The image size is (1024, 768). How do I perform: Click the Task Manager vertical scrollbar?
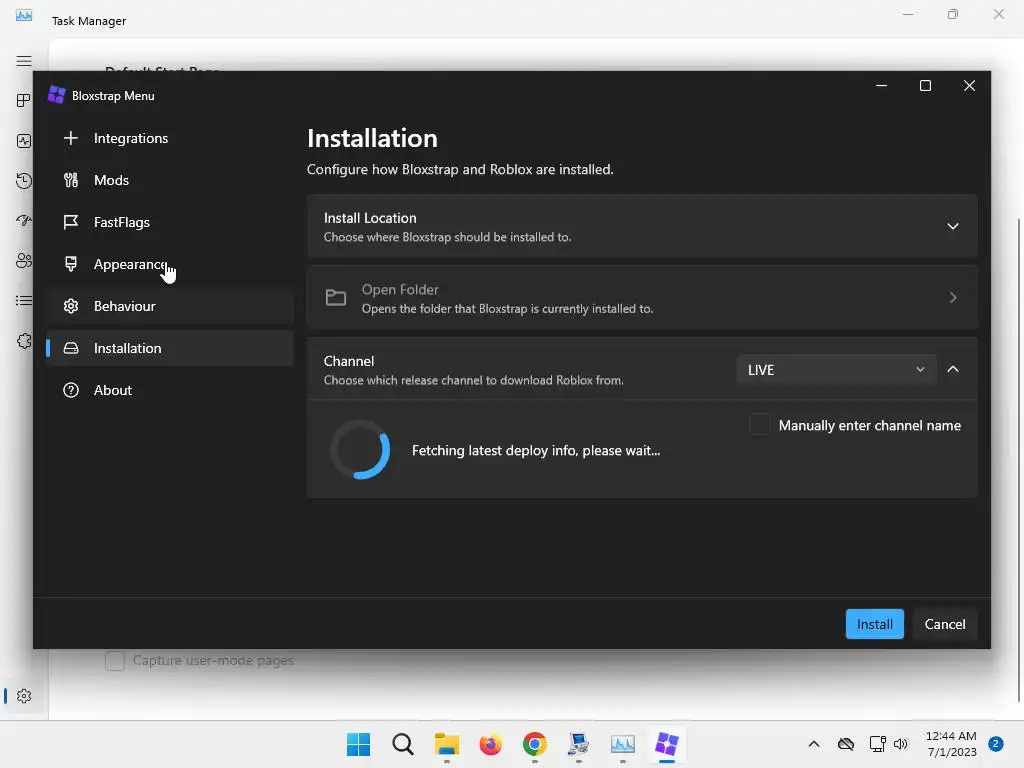tap(1019, 460)
